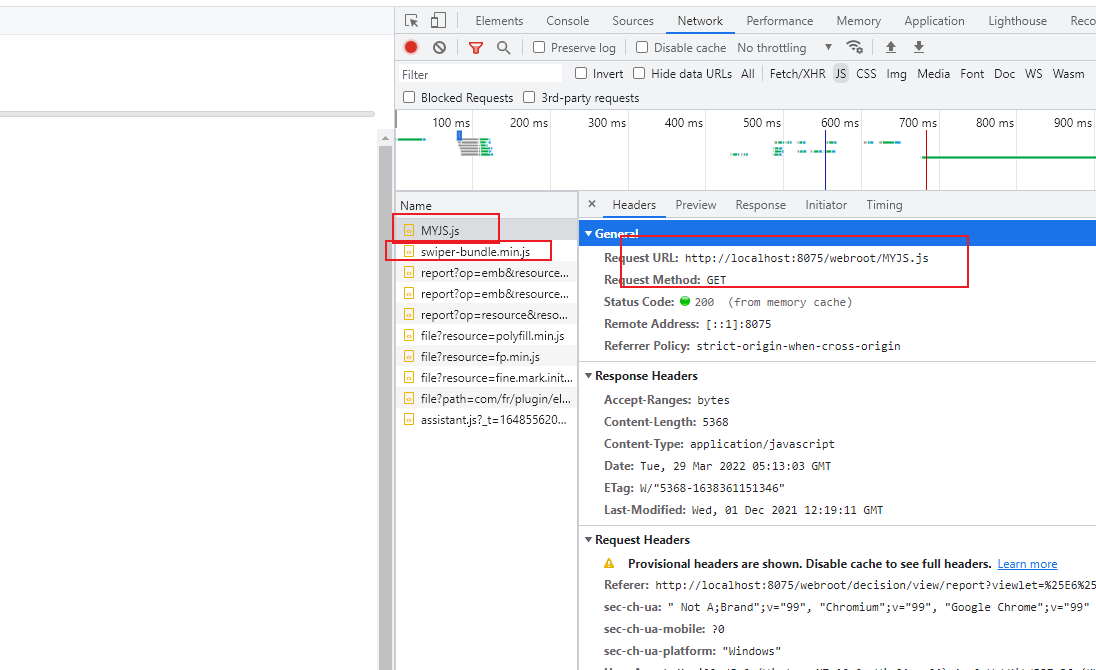Switch to the Console tab
Viewport: 1096px width, 670px height.
(x=568, y=21)
